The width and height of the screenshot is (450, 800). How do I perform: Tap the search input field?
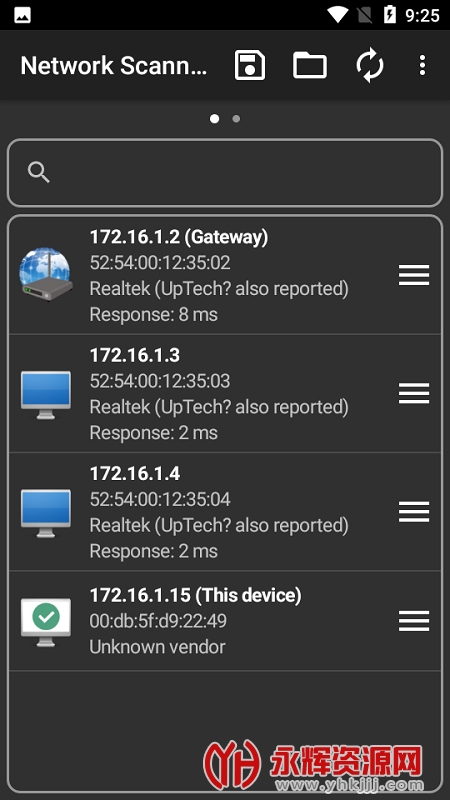(x=225, y=173)
